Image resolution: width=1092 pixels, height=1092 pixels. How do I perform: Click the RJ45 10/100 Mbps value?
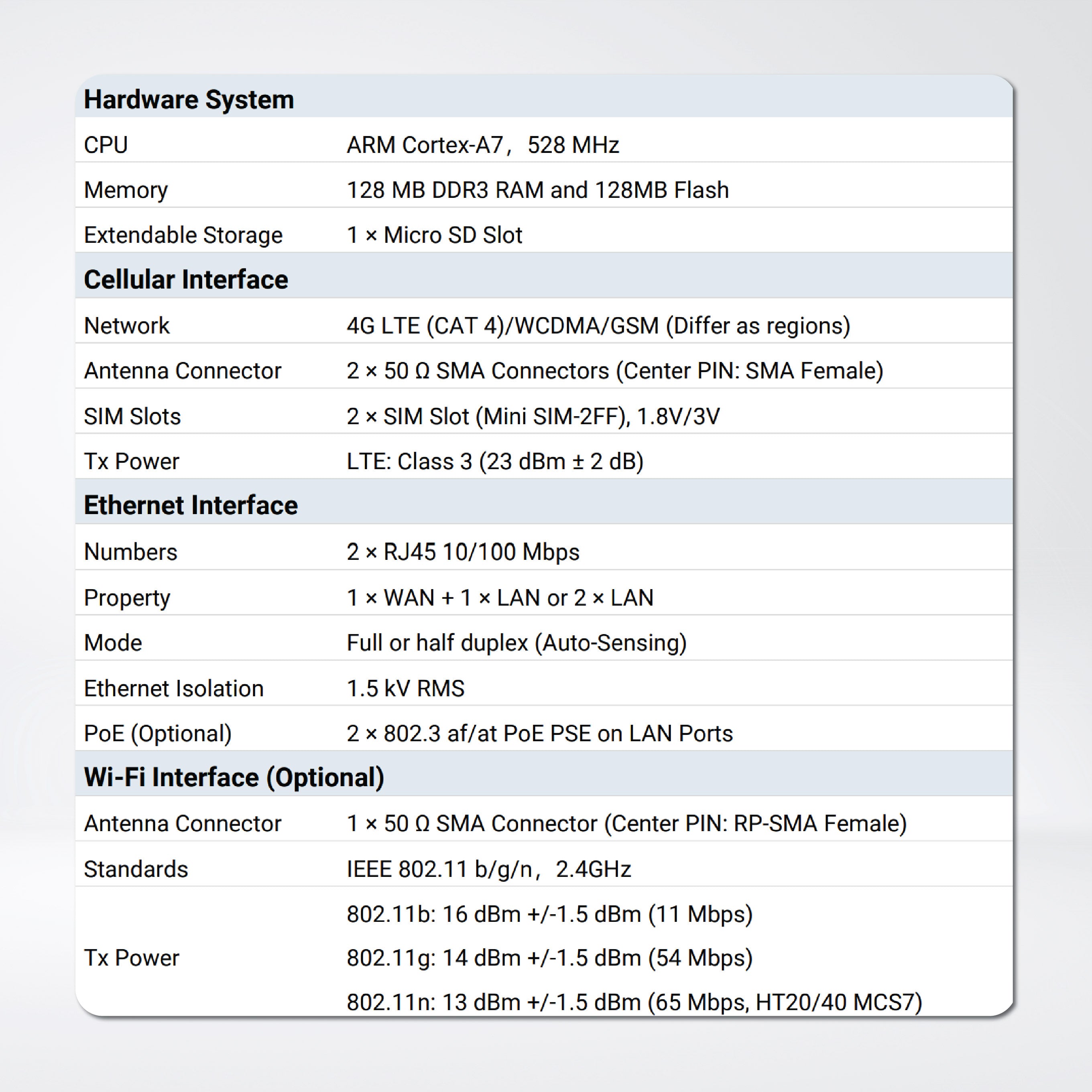463,552
